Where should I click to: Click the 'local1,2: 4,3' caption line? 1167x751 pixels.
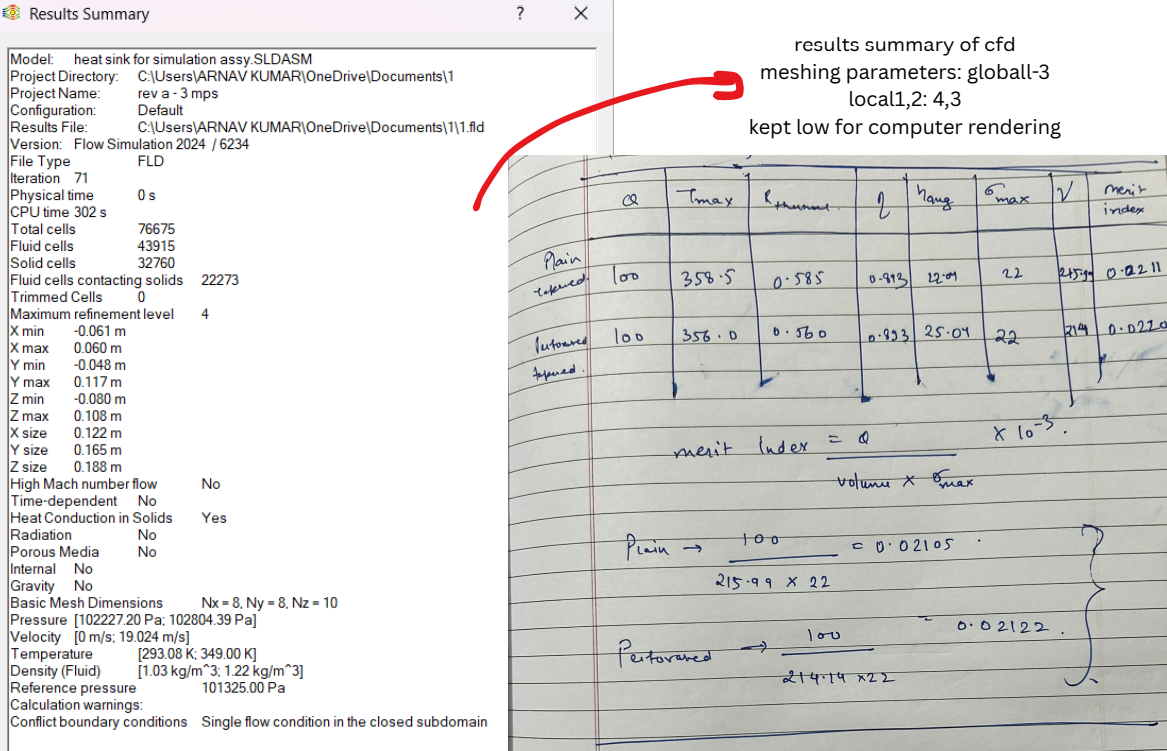click(904, 99)
